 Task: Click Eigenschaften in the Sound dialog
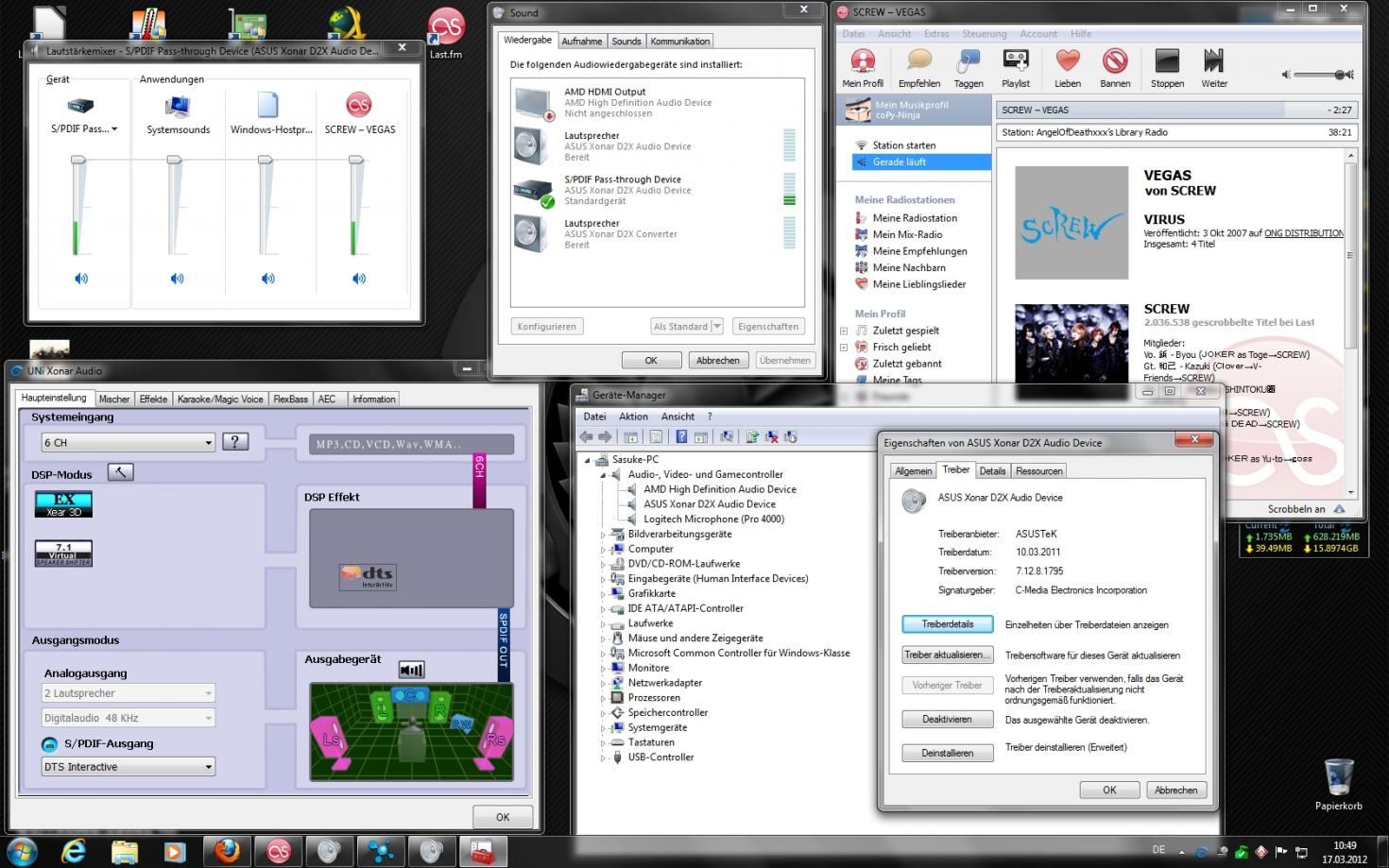coord(768,326)
